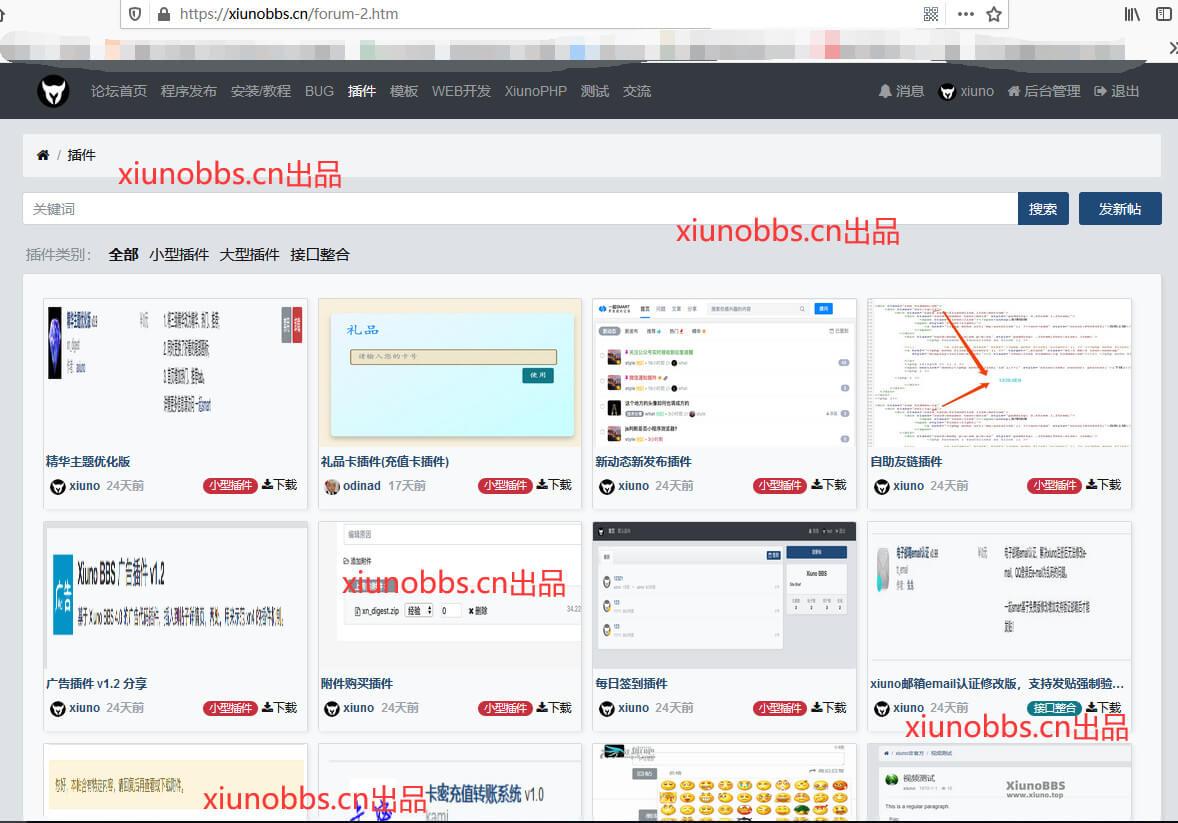Open 自助友链插件 thread title
The width and height of the screenshot is (1178, 823).
click(x=906, y=461)
